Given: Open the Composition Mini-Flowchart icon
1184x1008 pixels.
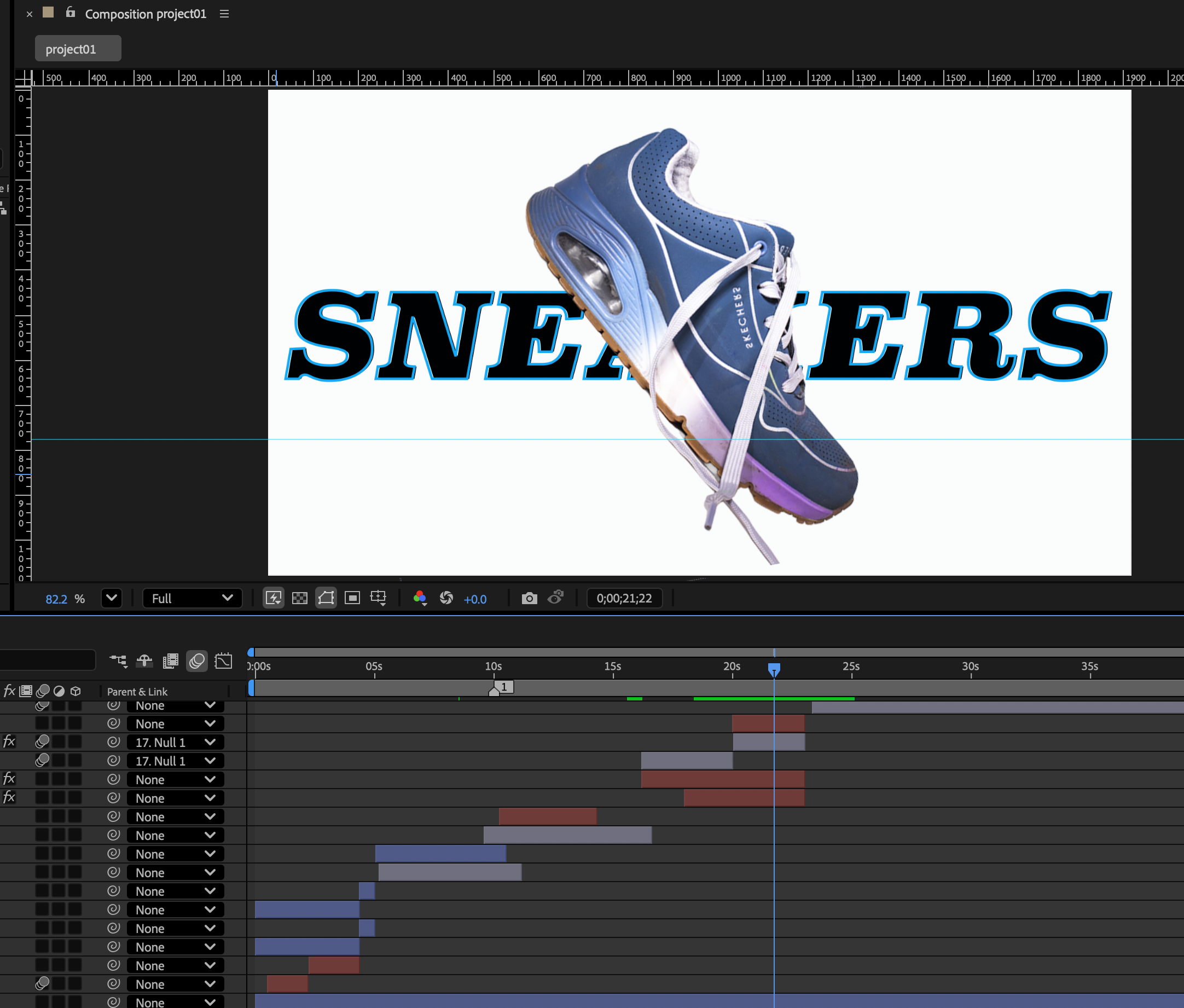Looking at the screenshot, I should [118, 661].
